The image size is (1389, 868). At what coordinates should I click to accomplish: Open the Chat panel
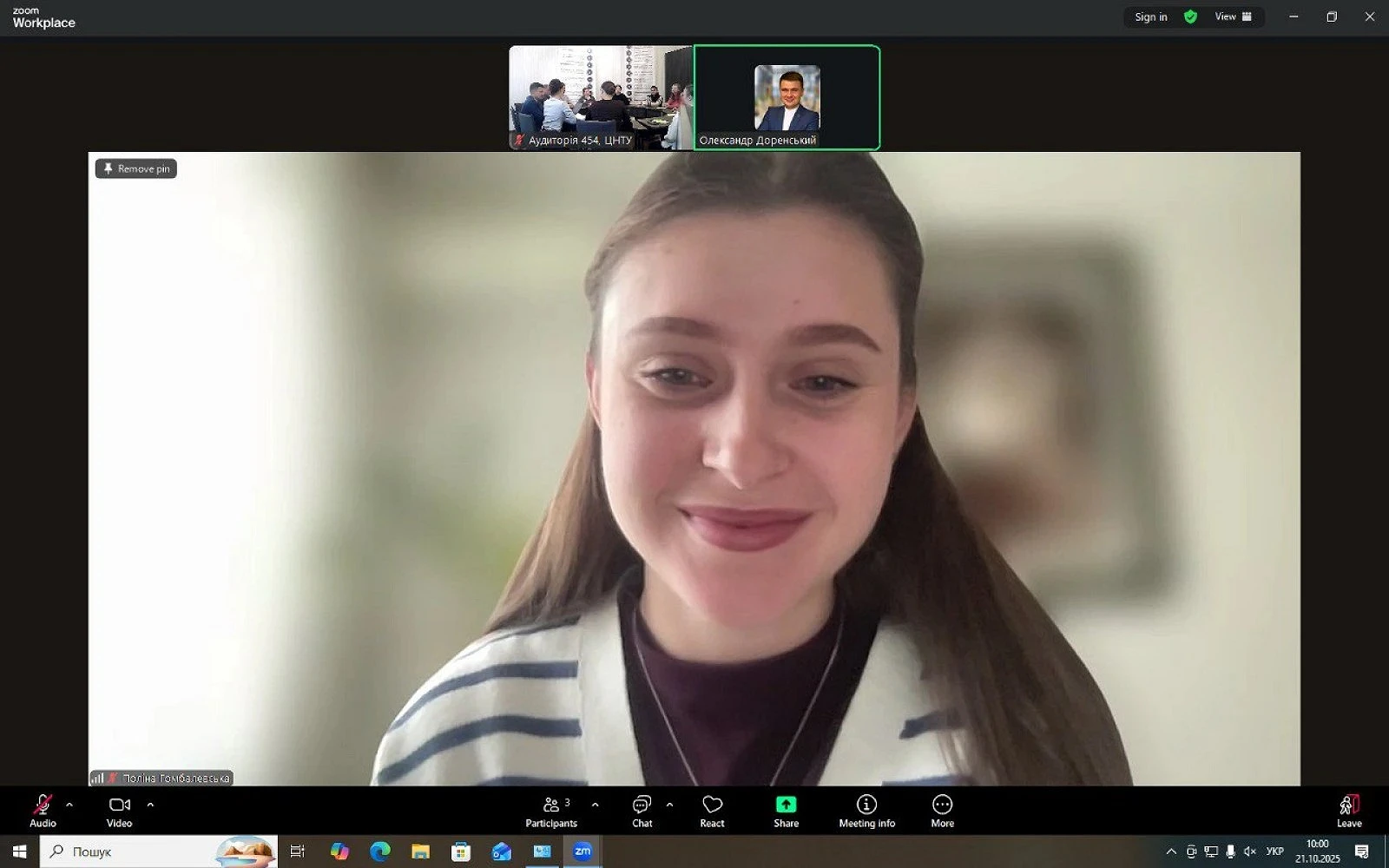pyautogui.click(x=642, y=811)
